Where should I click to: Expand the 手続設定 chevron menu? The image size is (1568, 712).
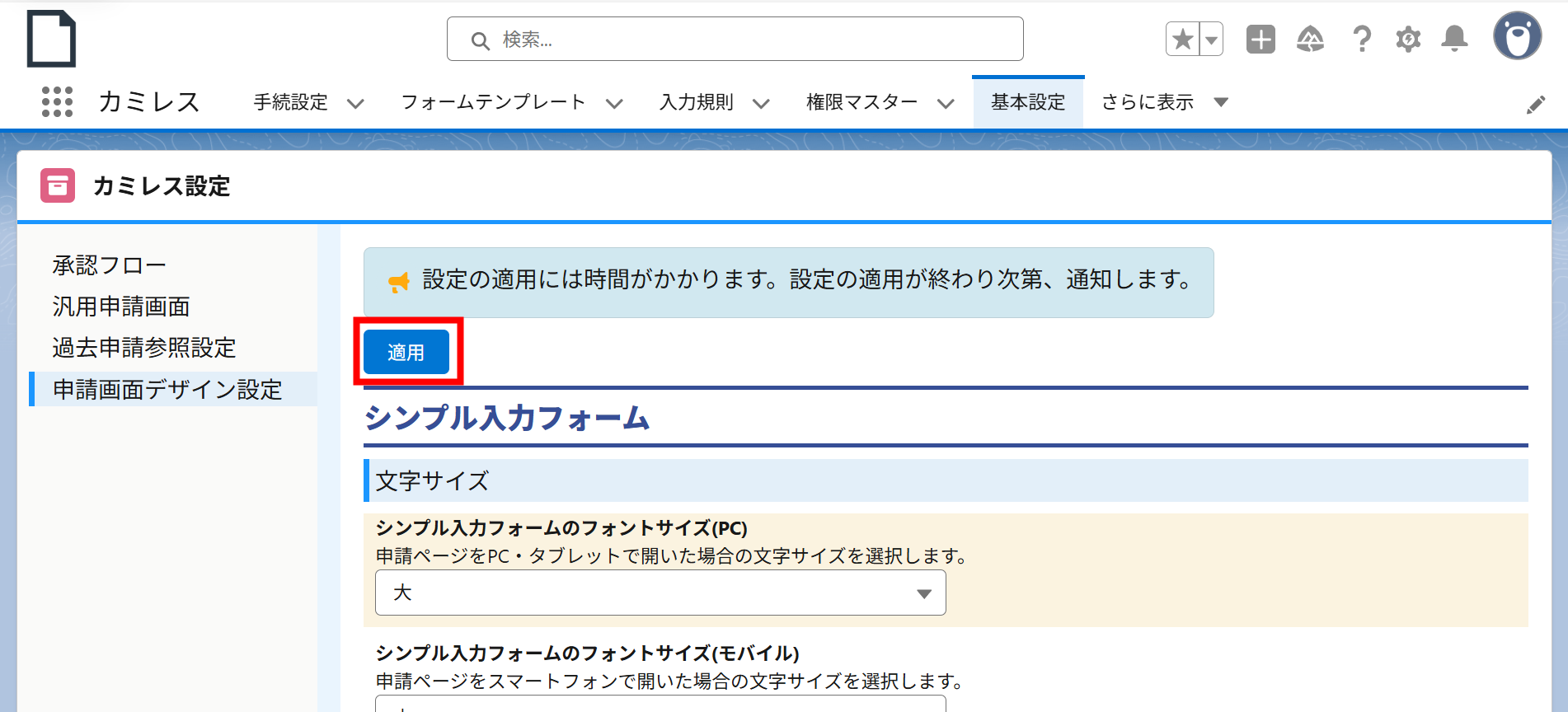point(355,104)
